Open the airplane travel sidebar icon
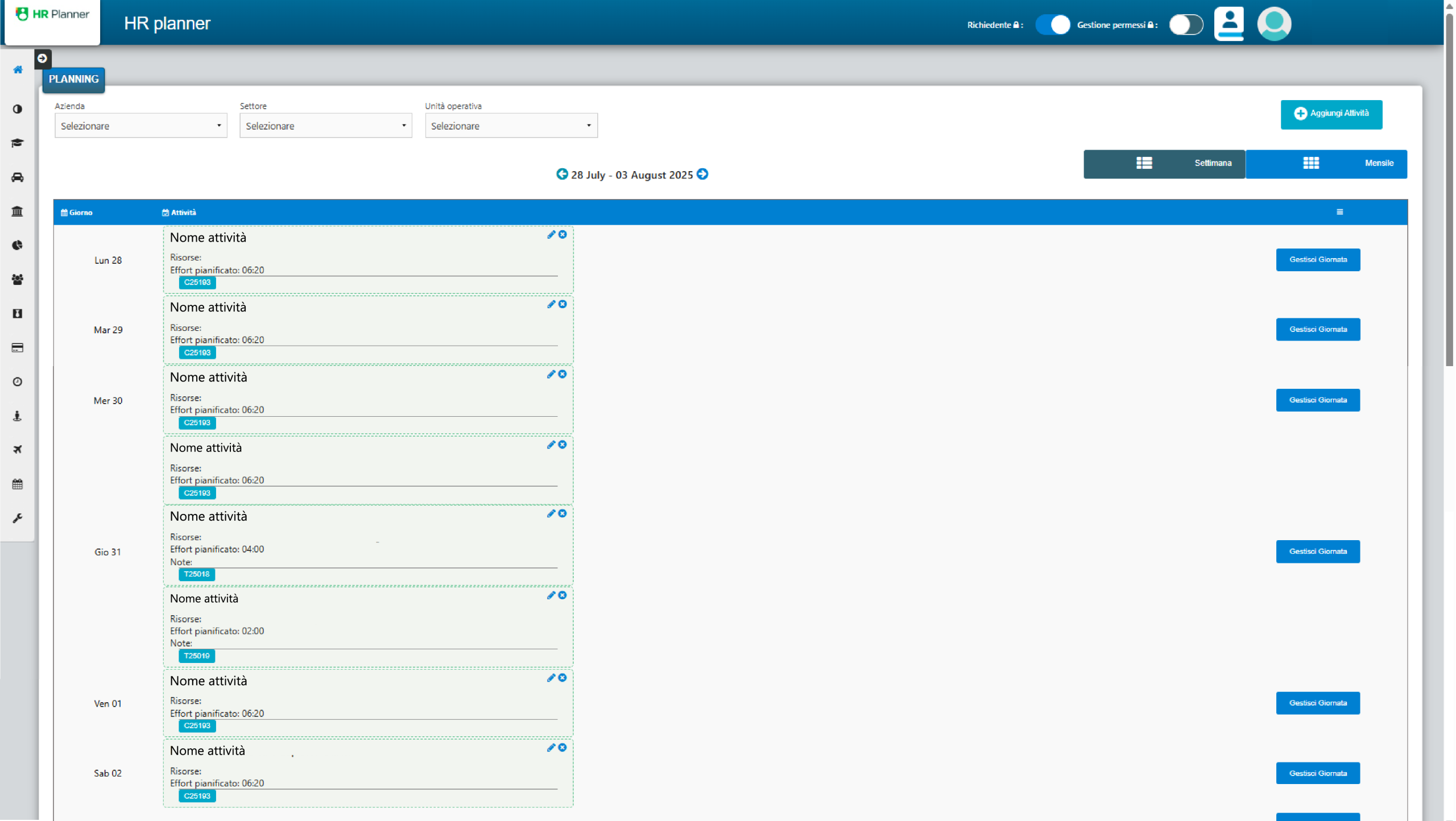 pos(18,450)
